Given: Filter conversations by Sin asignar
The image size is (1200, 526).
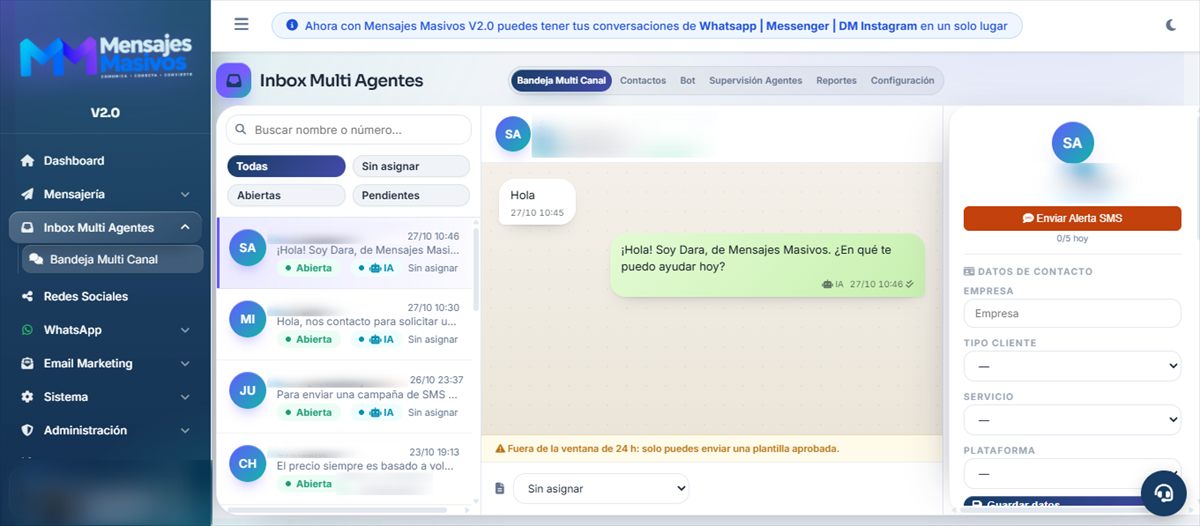Looking at the screenshot, I should pos(411,166).
